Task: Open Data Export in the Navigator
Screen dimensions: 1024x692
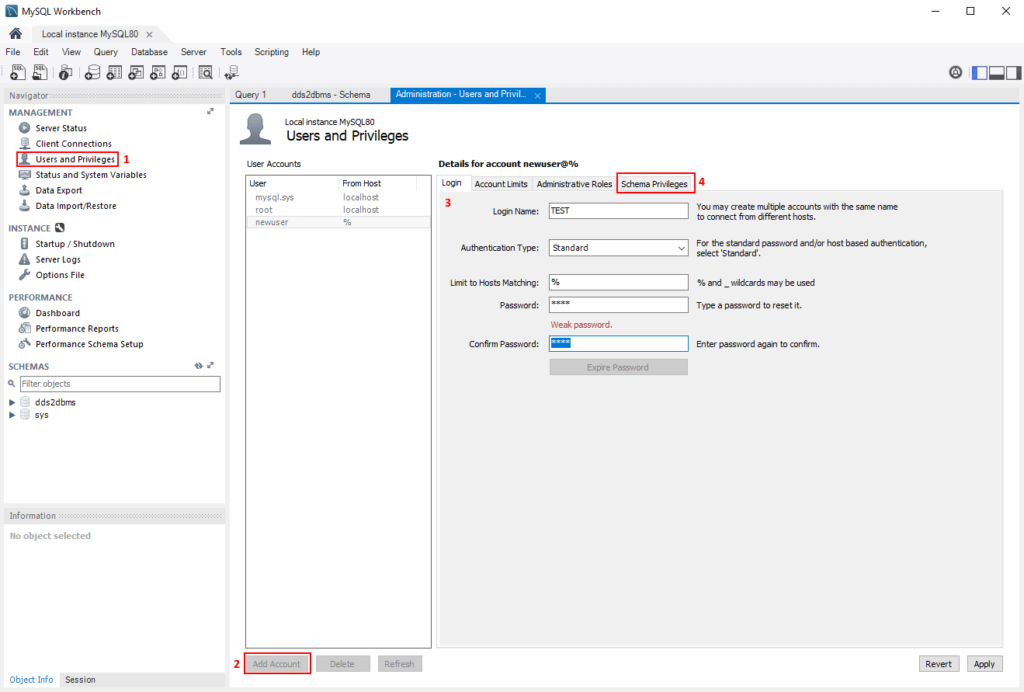Action: [x=59, y=191]
